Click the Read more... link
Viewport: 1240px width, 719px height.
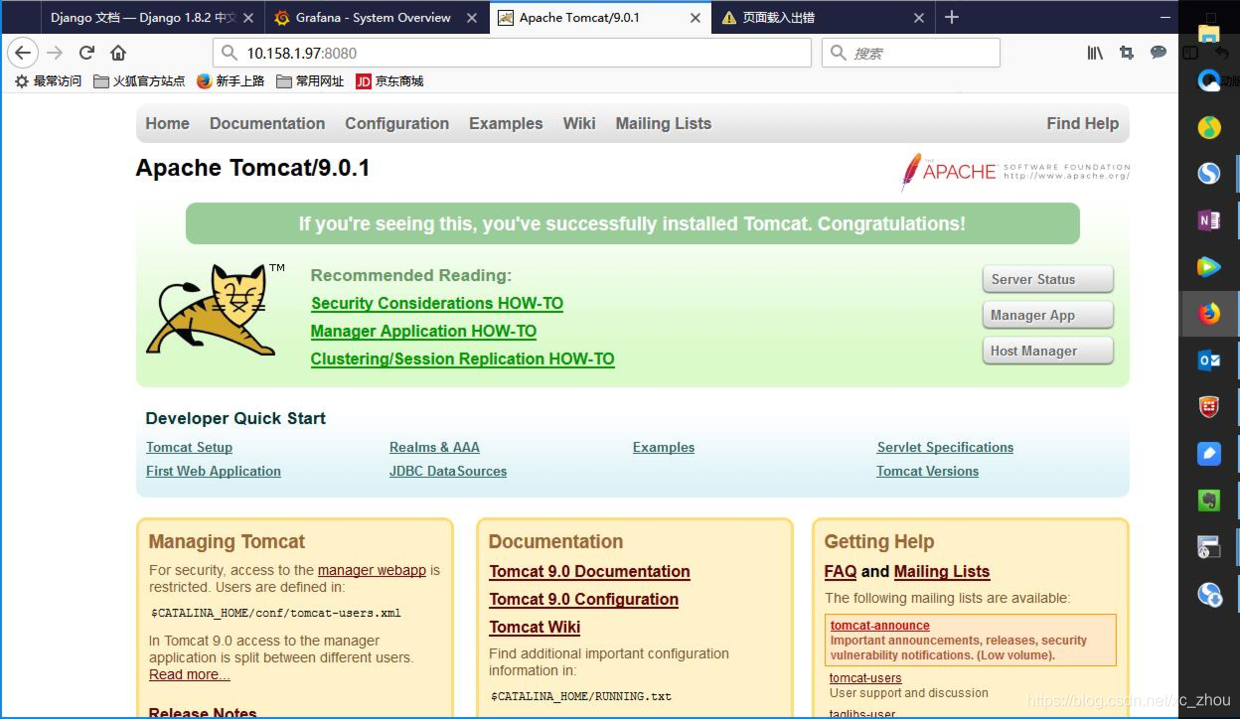click(190, 674)
